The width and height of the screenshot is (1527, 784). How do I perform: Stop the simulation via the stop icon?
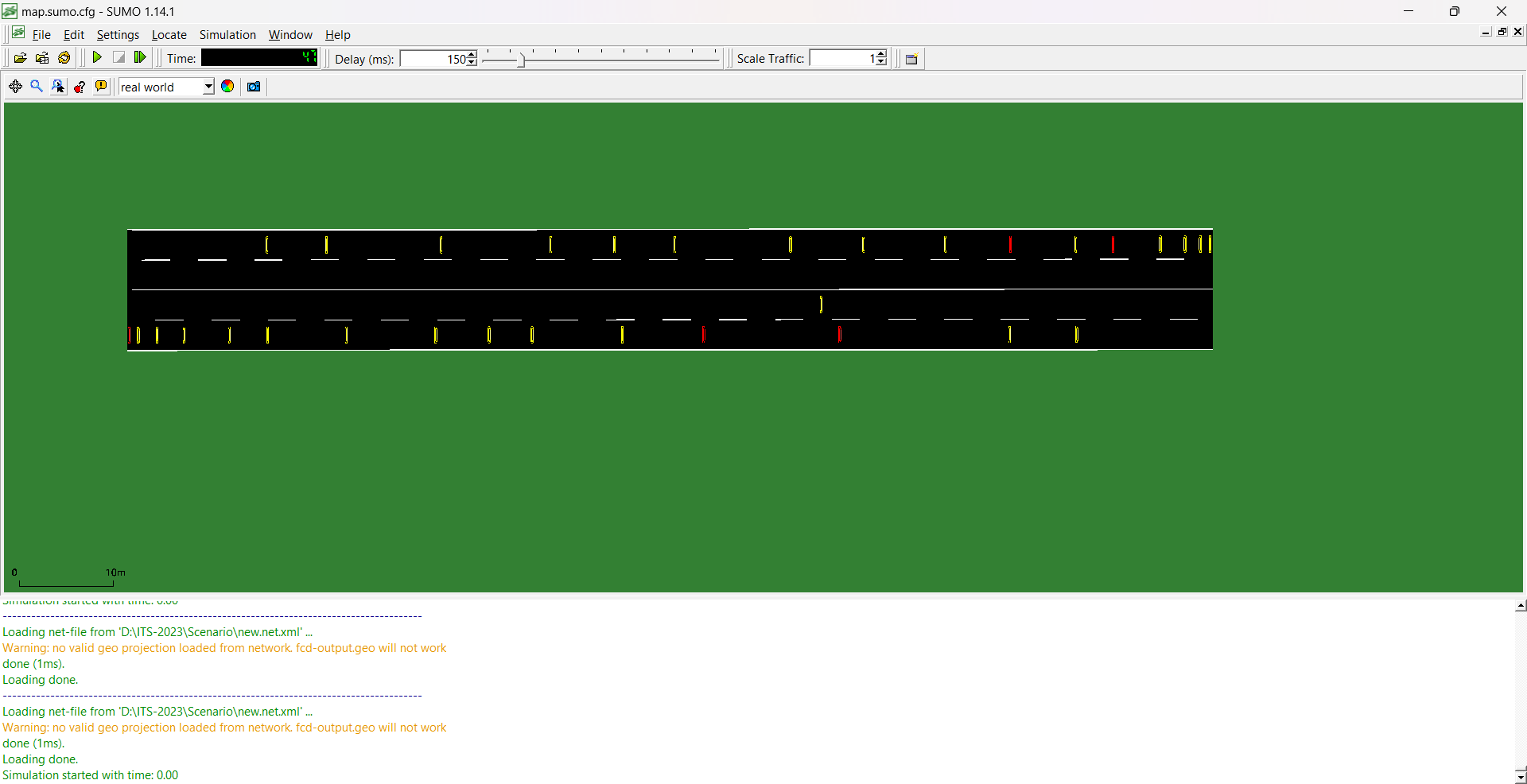pos(119,58)
